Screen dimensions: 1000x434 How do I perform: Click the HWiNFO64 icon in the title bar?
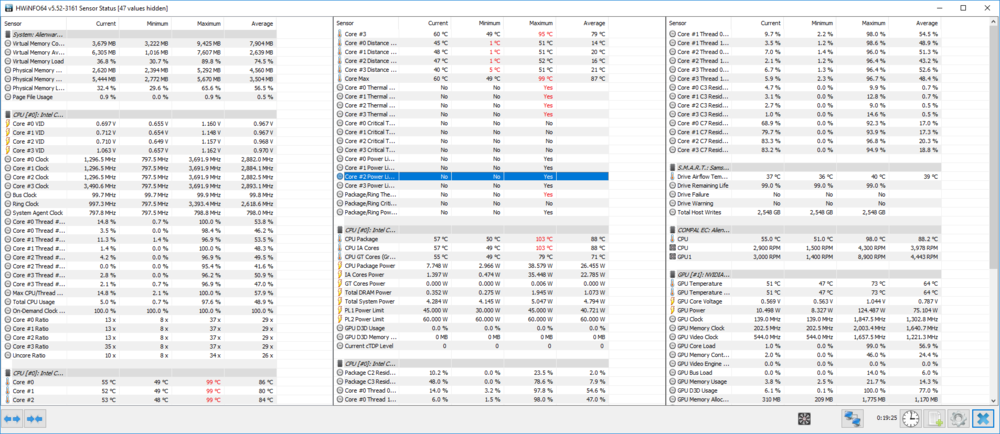point(7,6)
